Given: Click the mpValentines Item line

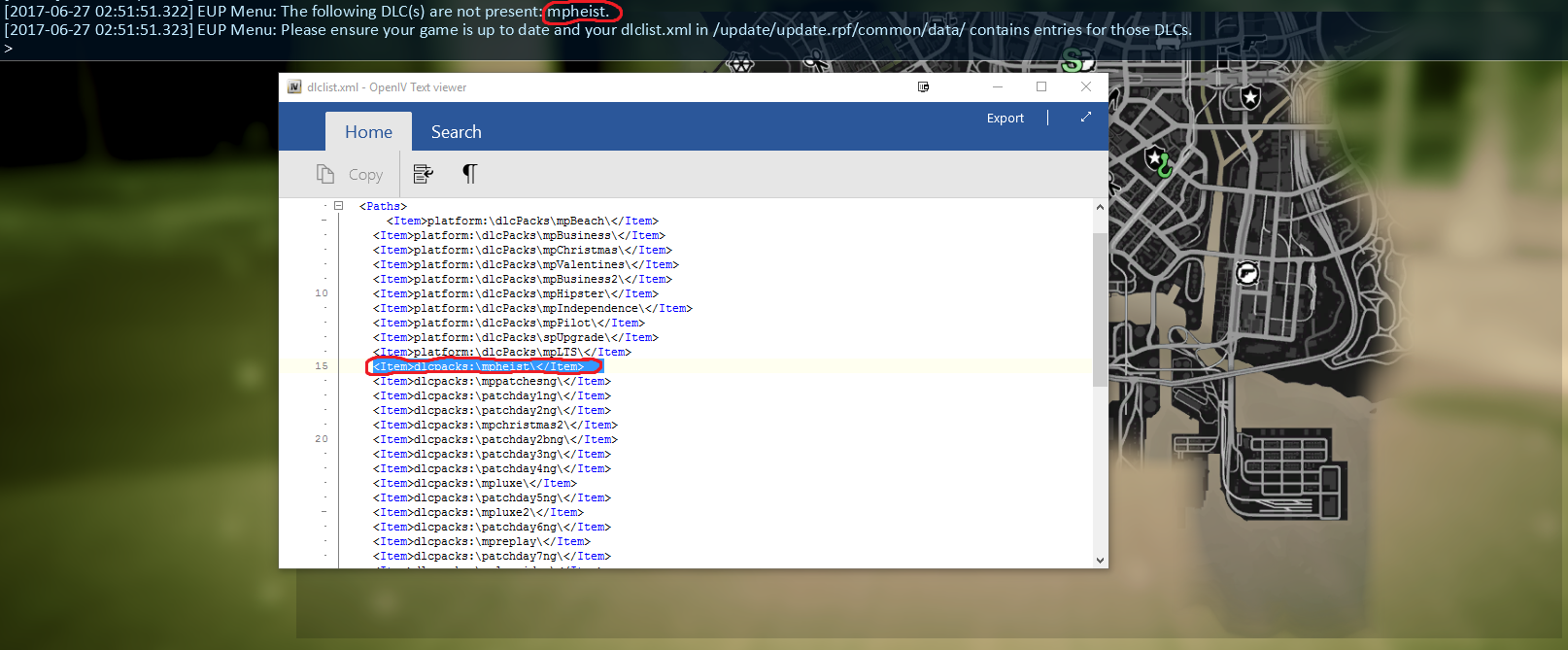Looking at the screenshot, I should (x=526, y=264).
